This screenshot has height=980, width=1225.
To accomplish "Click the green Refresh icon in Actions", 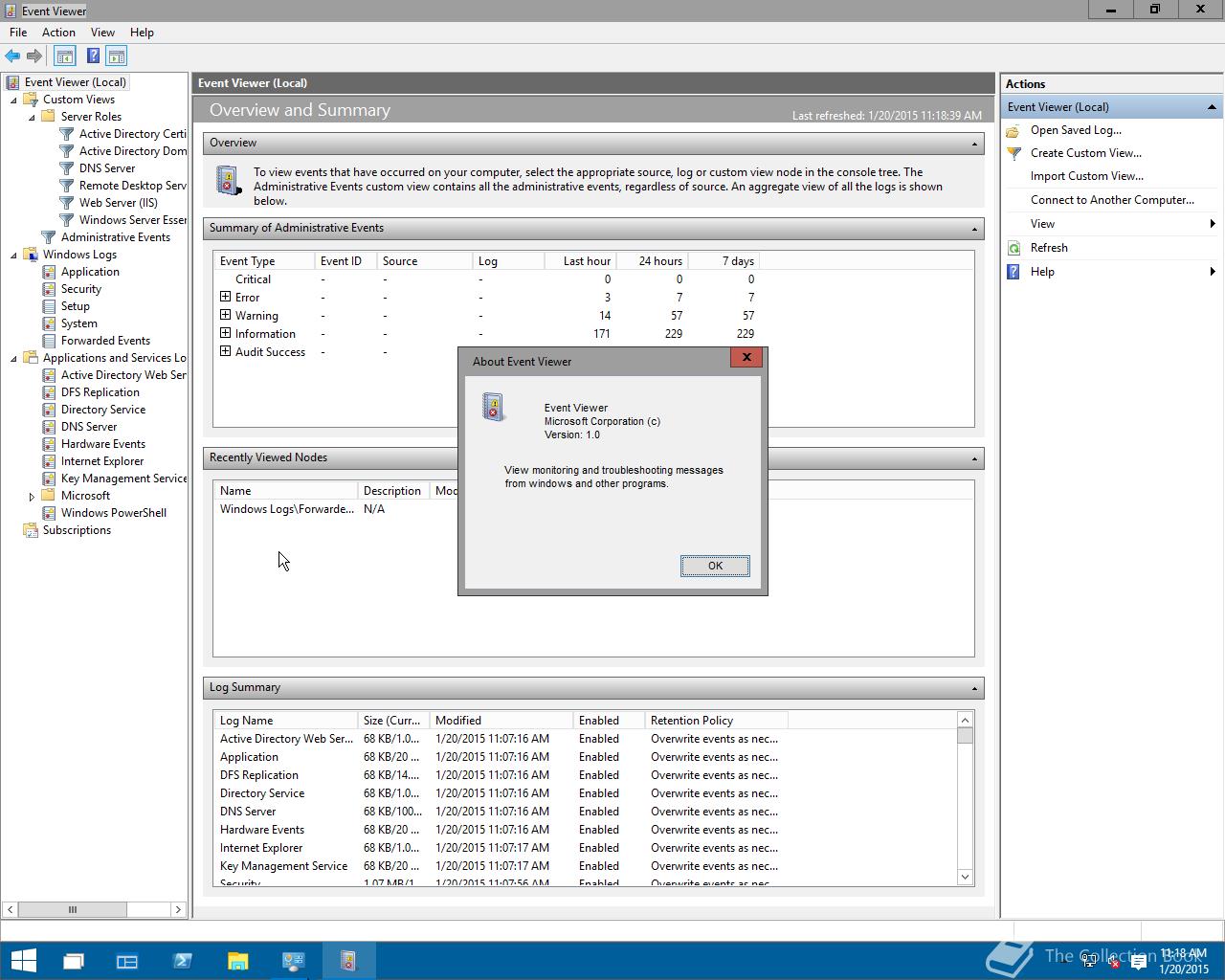I will click(1013, 248).
